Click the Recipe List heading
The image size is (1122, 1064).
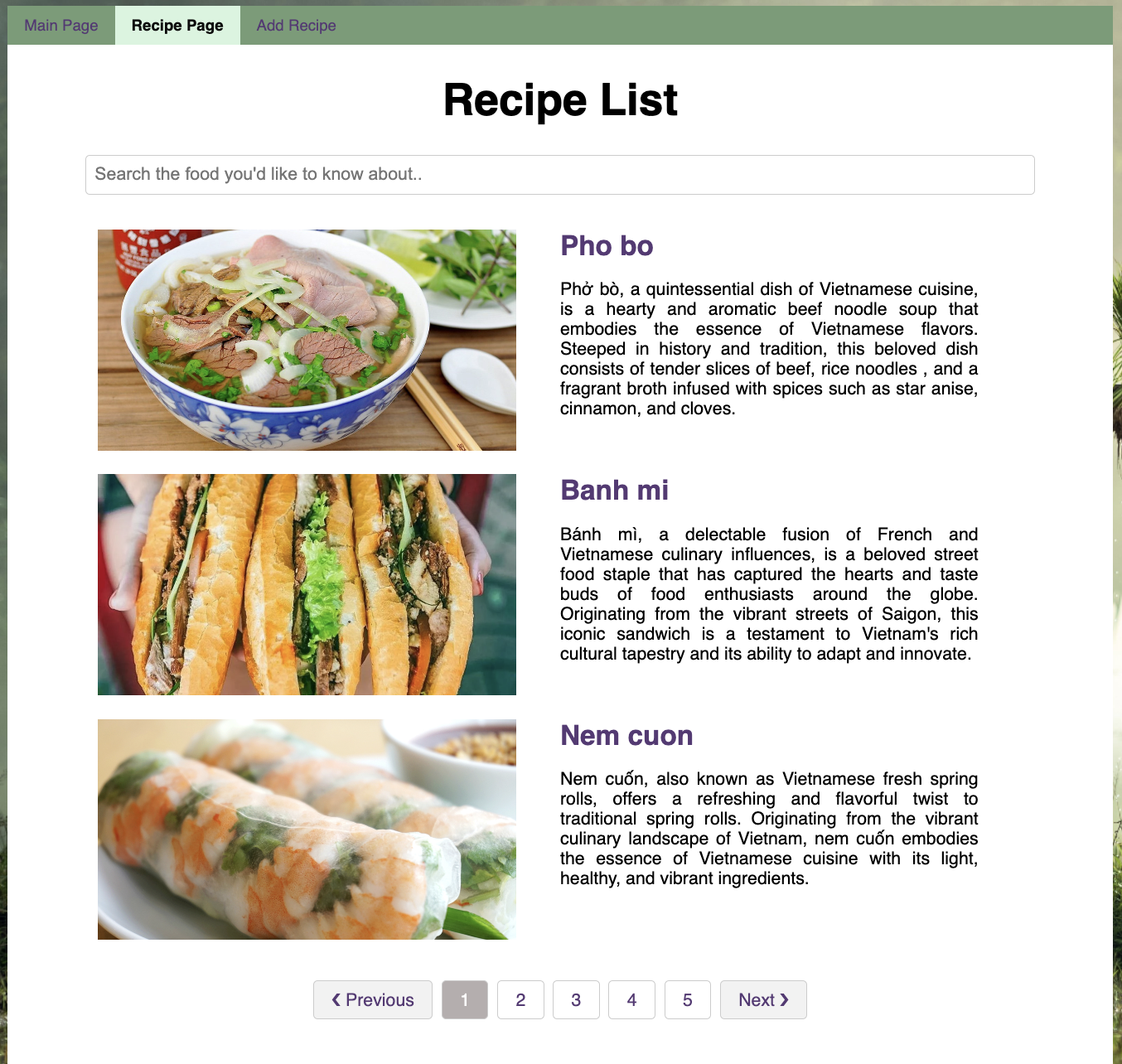point(560,100)
